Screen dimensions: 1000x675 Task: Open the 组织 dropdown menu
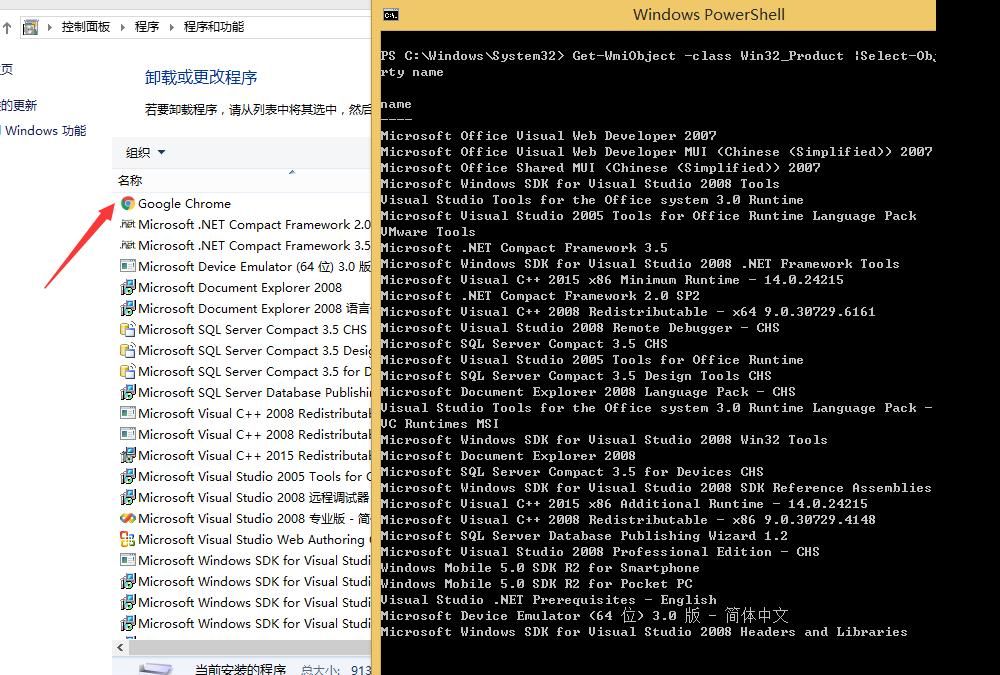point(145,152)
